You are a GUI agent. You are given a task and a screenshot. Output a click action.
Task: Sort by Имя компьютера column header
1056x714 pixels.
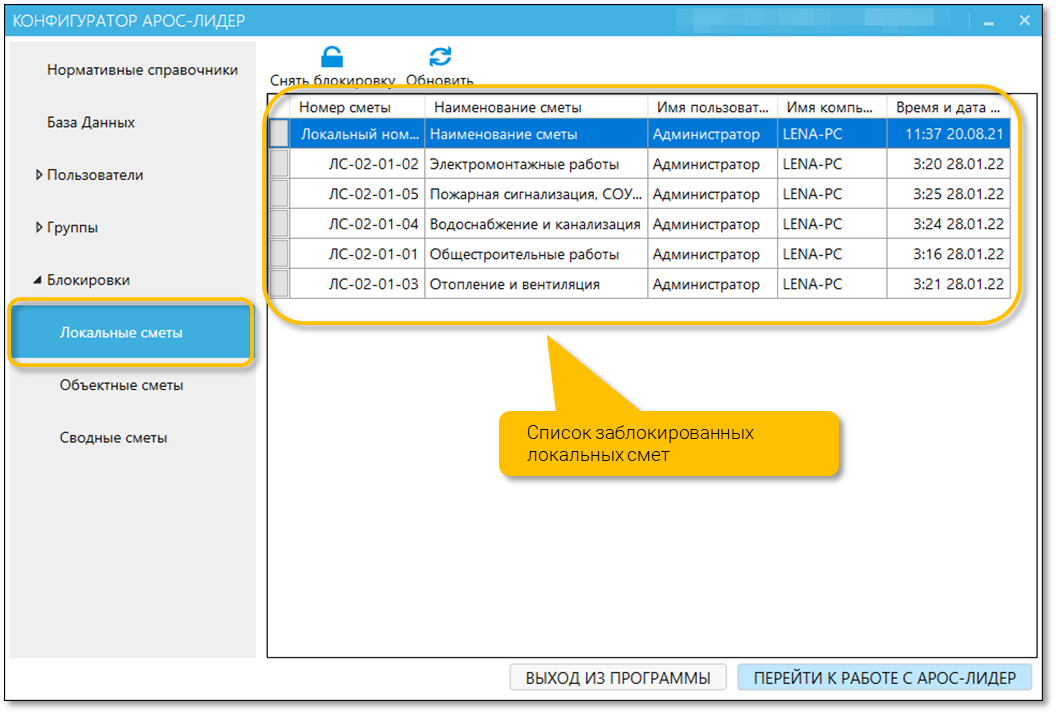832,107
